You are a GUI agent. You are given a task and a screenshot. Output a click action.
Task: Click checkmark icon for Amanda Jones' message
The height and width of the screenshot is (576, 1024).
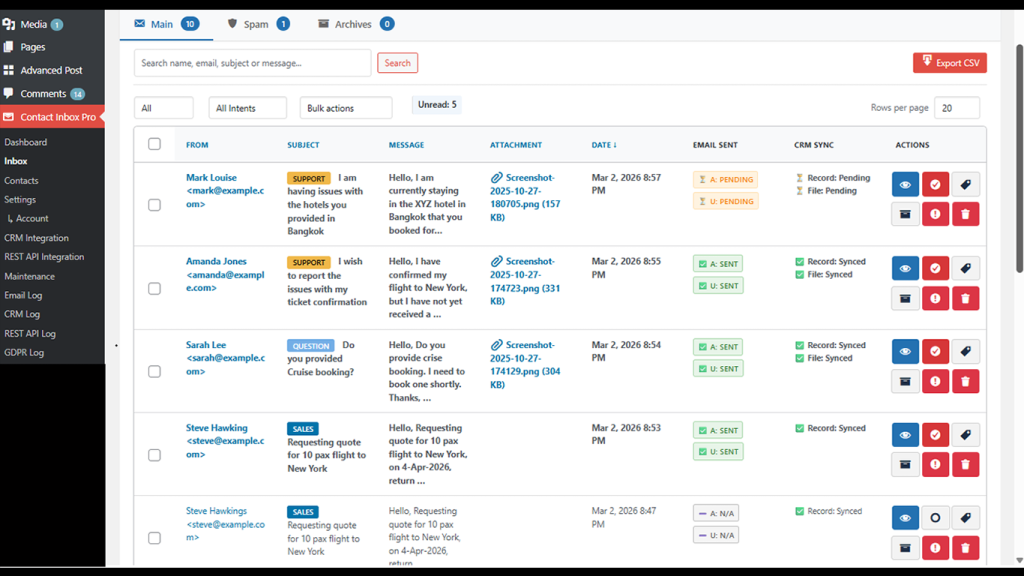935,268
